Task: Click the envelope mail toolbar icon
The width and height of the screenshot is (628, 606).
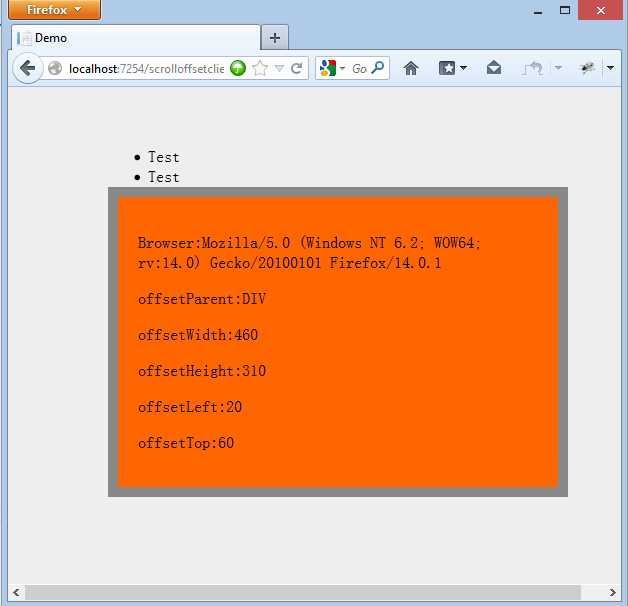Action: click(x=493, y=68)
